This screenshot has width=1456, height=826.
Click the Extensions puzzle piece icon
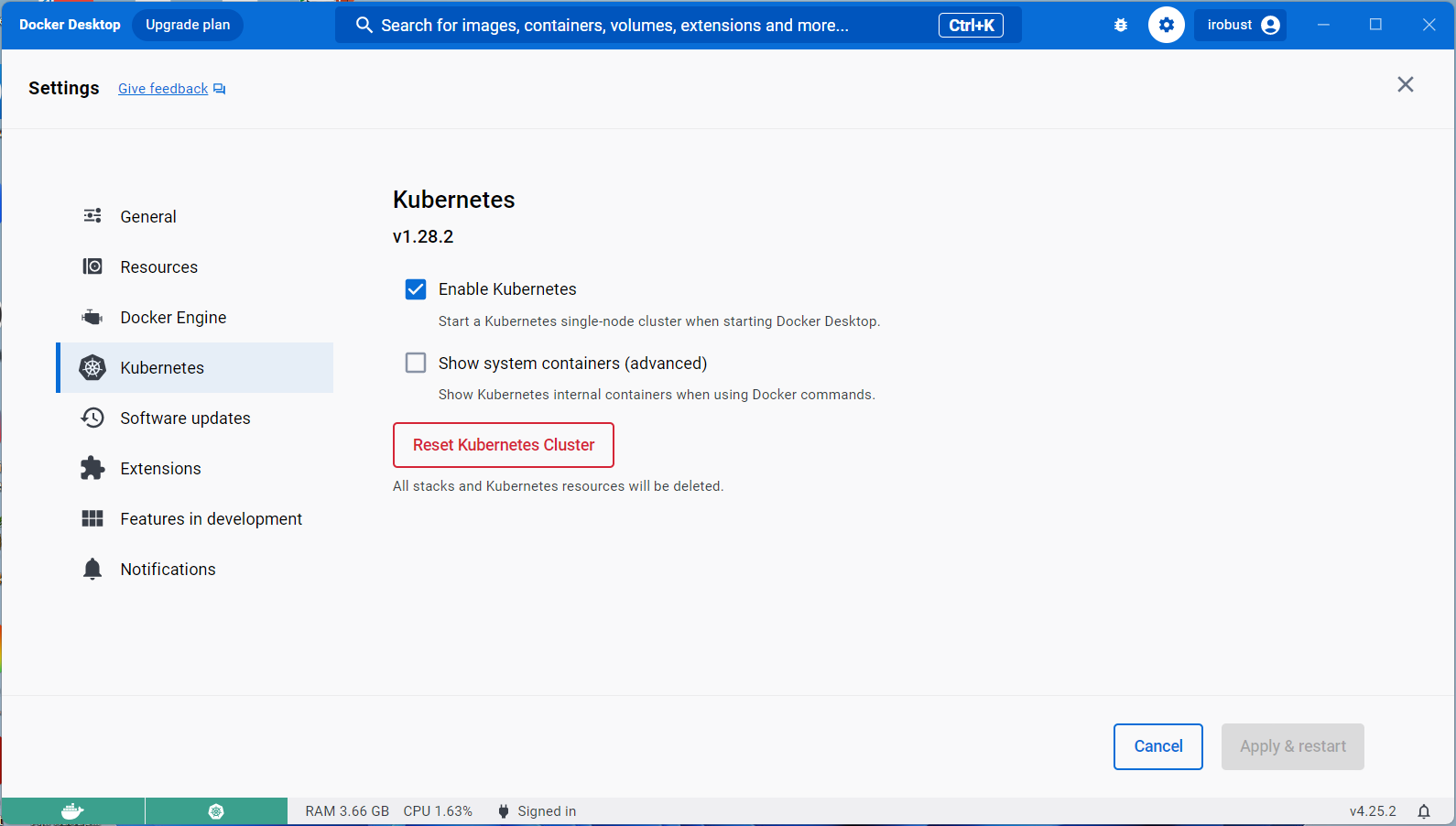[x=92, y=468]
